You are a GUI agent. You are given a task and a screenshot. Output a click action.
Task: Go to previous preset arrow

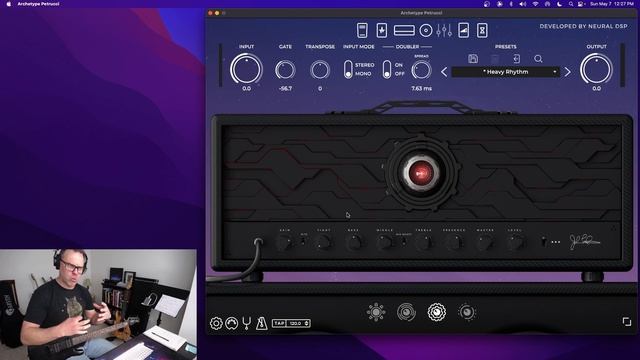(444, 72)
